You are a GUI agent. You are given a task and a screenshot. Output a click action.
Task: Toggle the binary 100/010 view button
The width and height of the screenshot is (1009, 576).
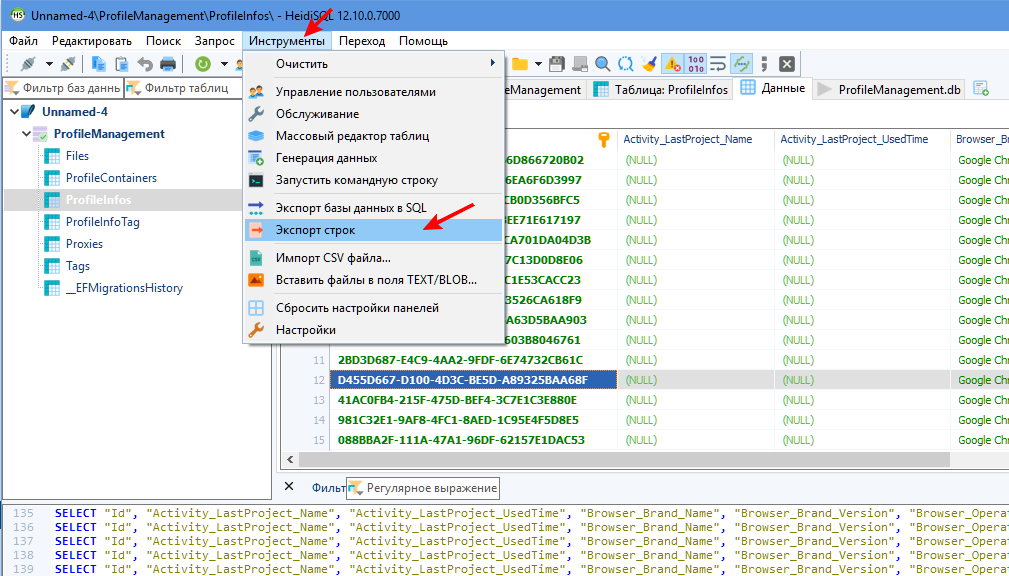[x=697, y=64]
